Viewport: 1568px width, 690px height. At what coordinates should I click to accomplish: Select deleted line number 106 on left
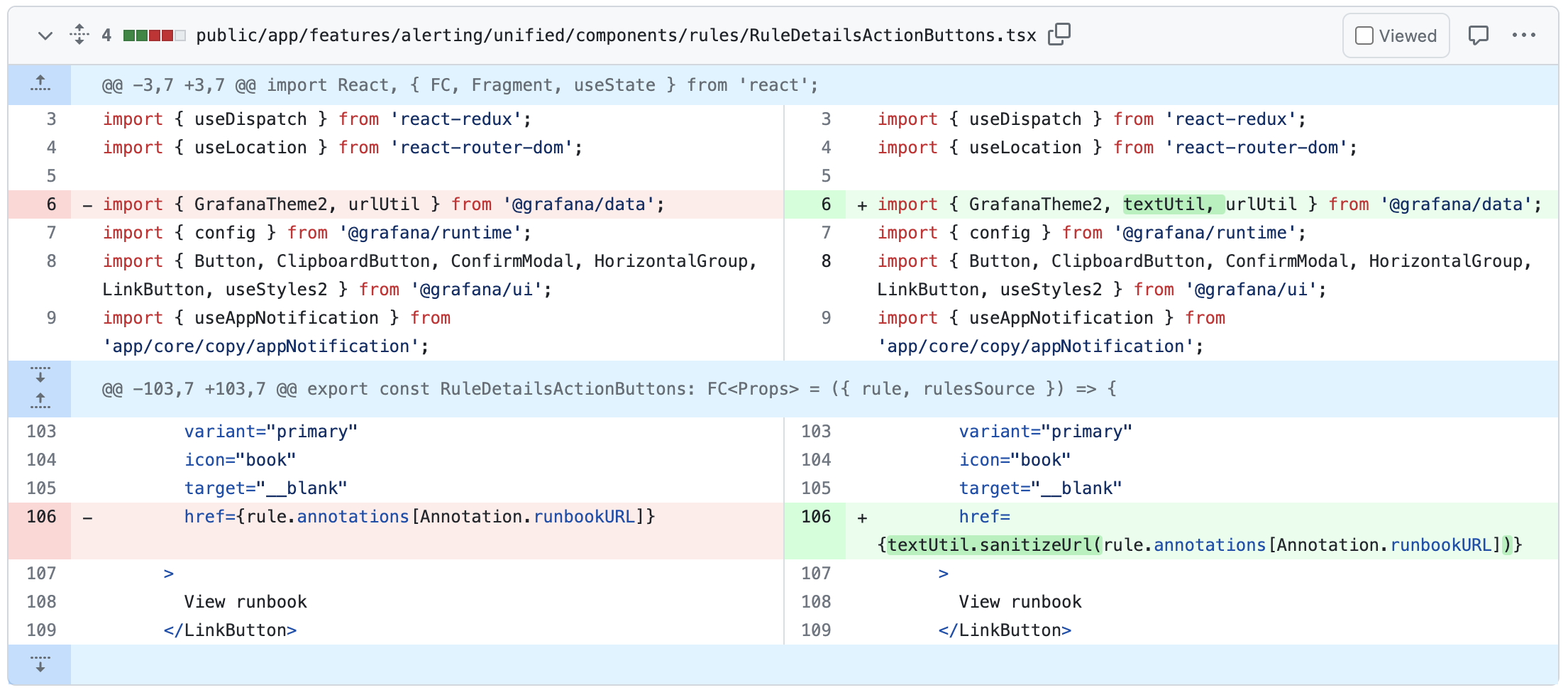pyautogui.click(x=41, y=517)
